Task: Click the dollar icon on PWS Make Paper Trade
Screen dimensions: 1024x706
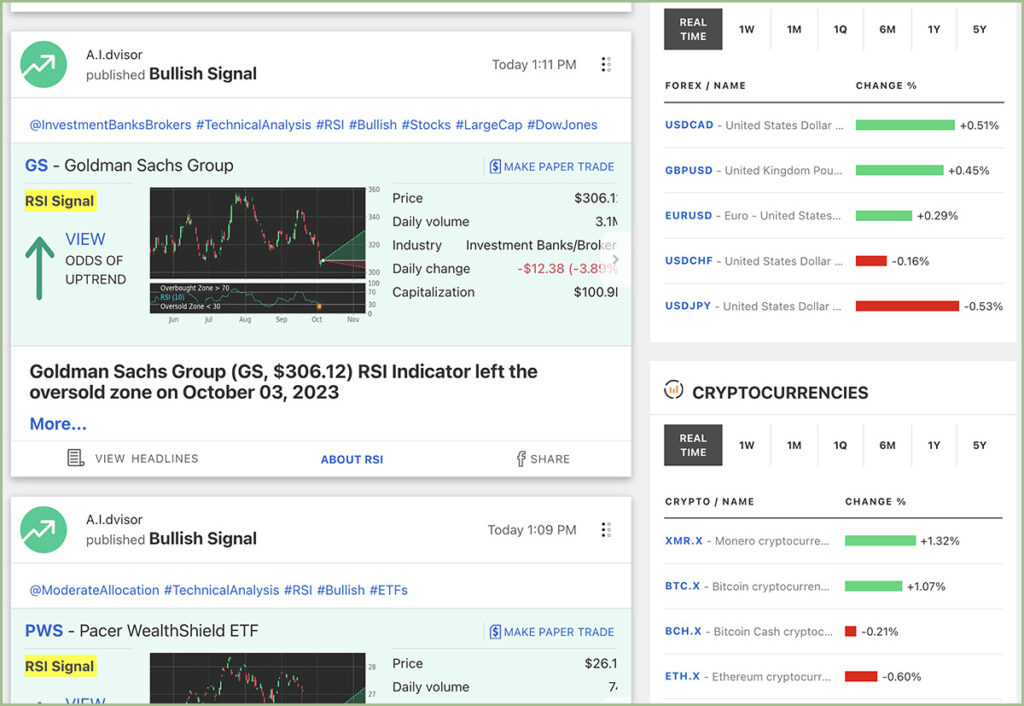Action: click(495, 632)
